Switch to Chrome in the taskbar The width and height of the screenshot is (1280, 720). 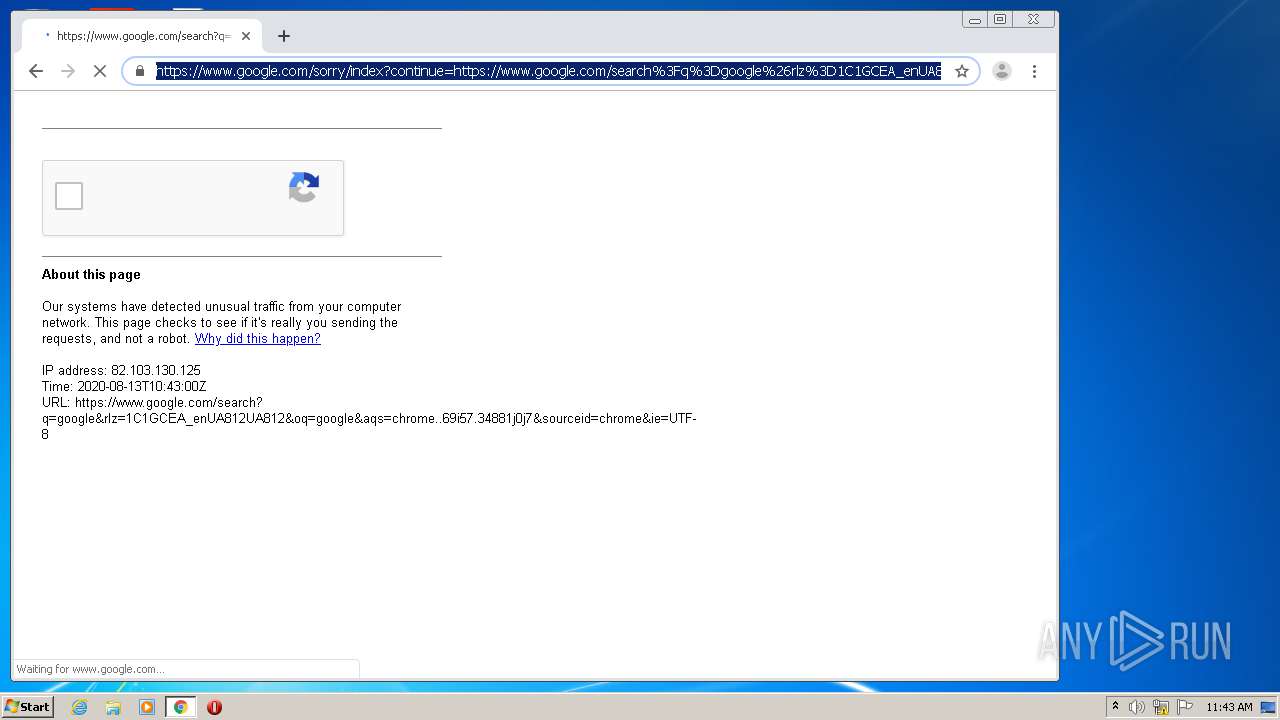point(181,707)
